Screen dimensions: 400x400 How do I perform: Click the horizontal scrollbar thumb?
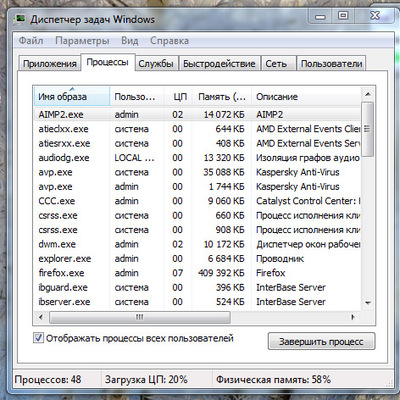[x=140, y=317]
